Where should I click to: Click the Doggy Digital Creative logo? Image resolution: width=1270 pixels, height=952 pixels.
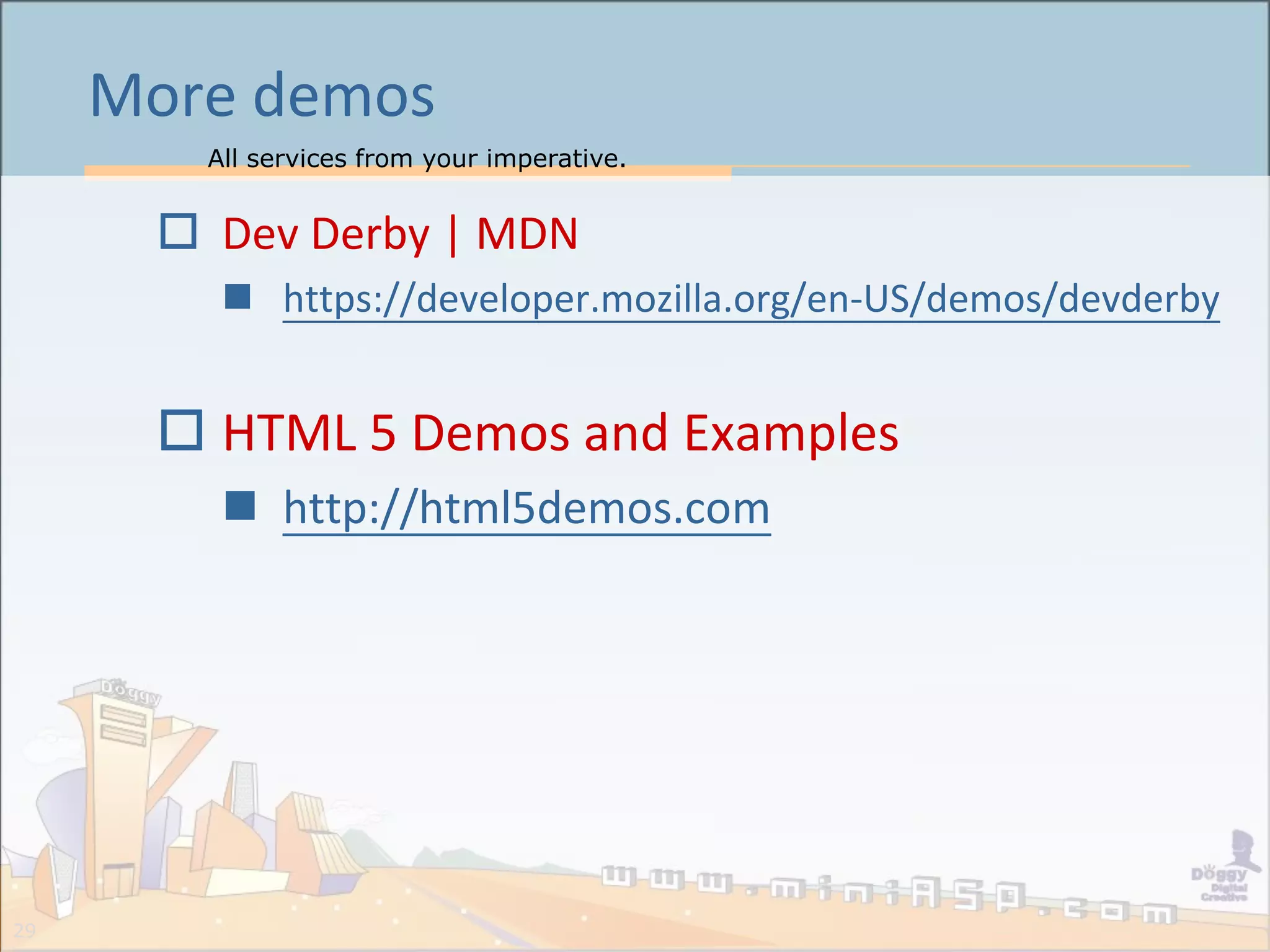coord(1225,867)
